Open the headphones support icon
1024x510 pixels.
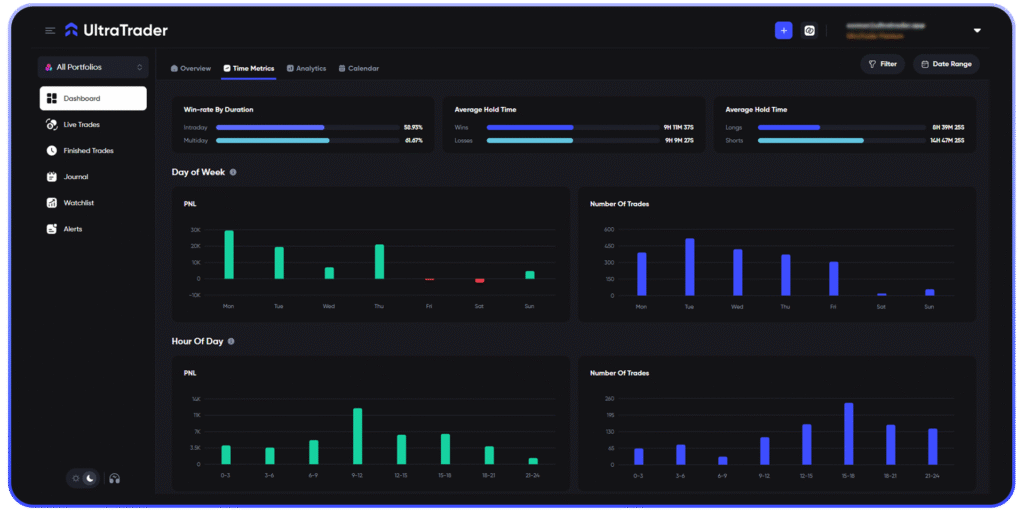[x=115, y=478]
